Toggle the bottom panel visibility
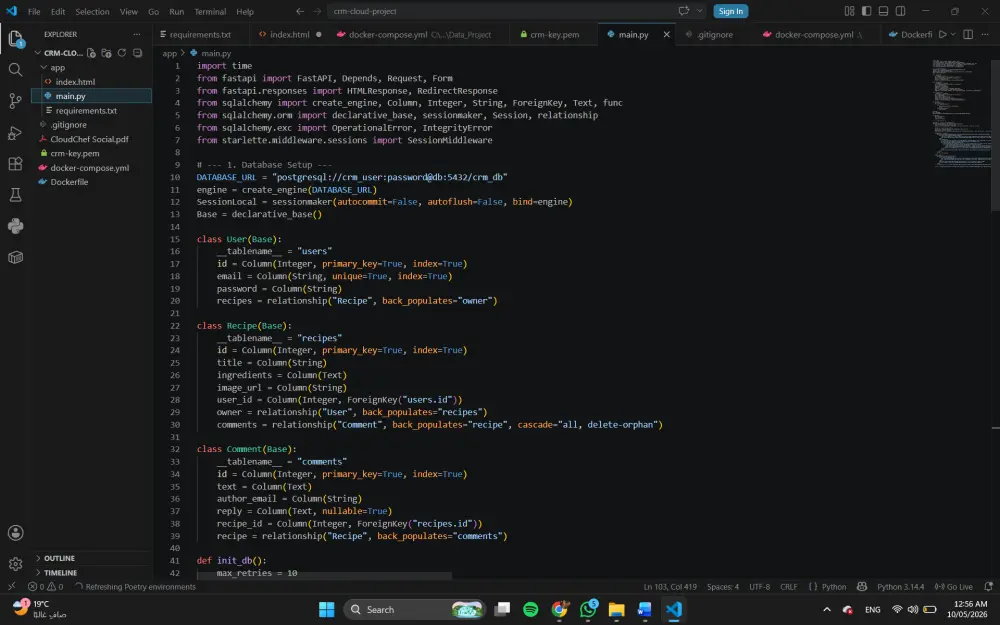 tap(883, 11)
